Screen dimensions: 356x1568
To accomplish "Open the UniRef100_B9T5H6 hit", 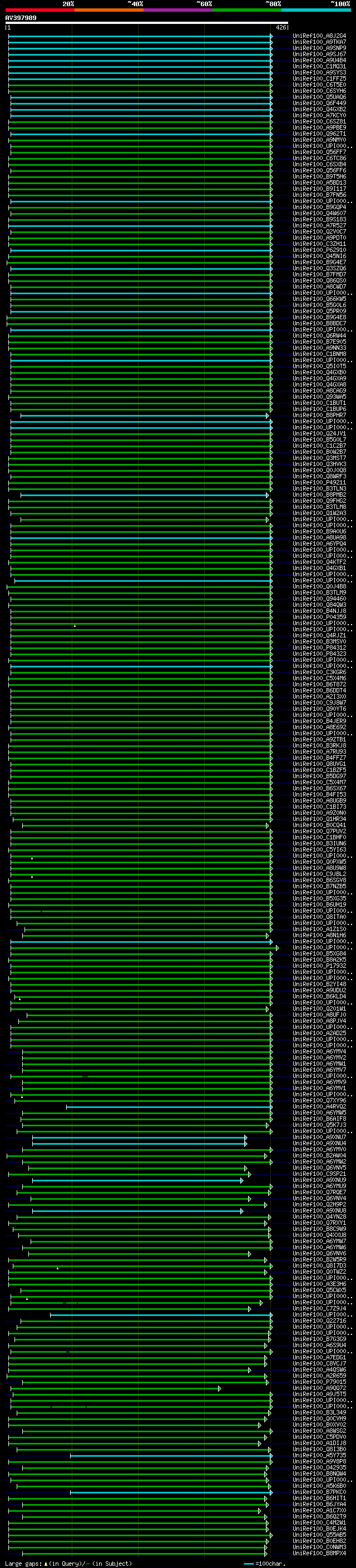I will point(319,176).
